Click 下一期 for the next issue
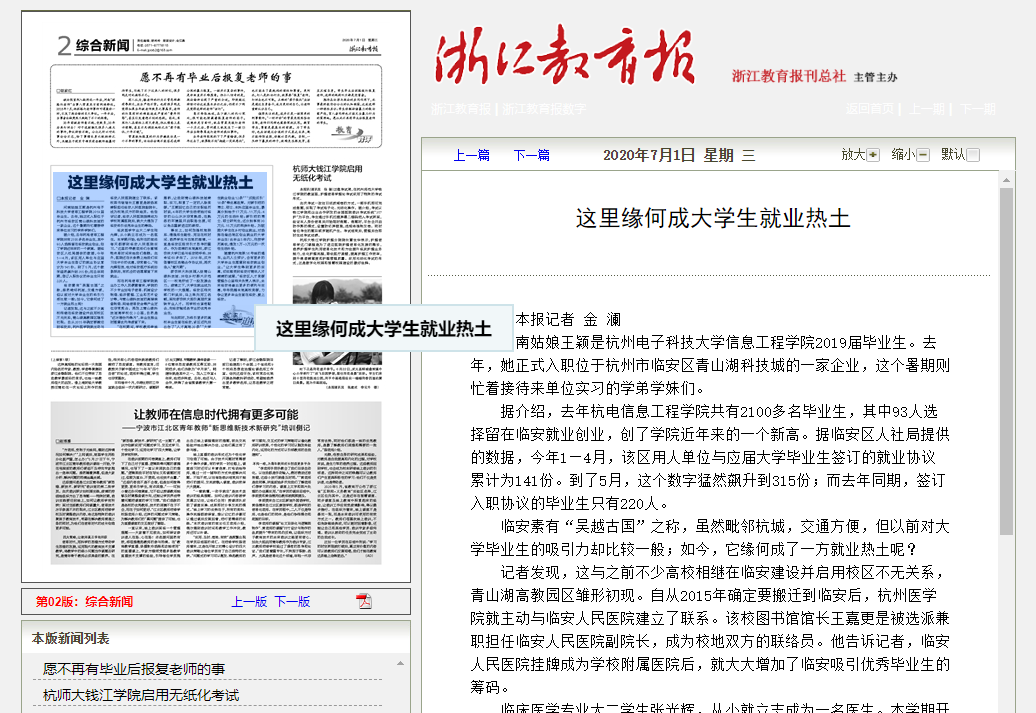The image size is (1036, 713). [x=978, y=109]
